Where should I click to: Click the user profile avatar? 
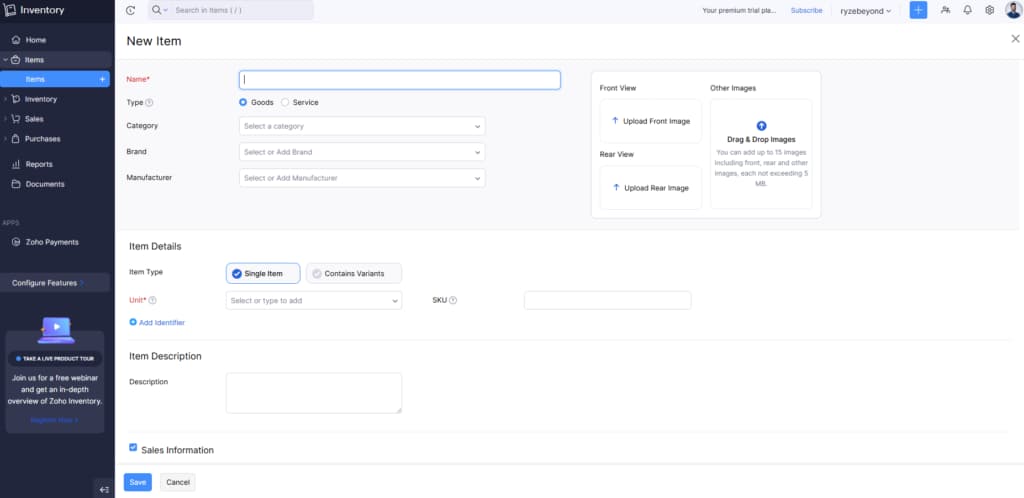tap(1013, 10)
